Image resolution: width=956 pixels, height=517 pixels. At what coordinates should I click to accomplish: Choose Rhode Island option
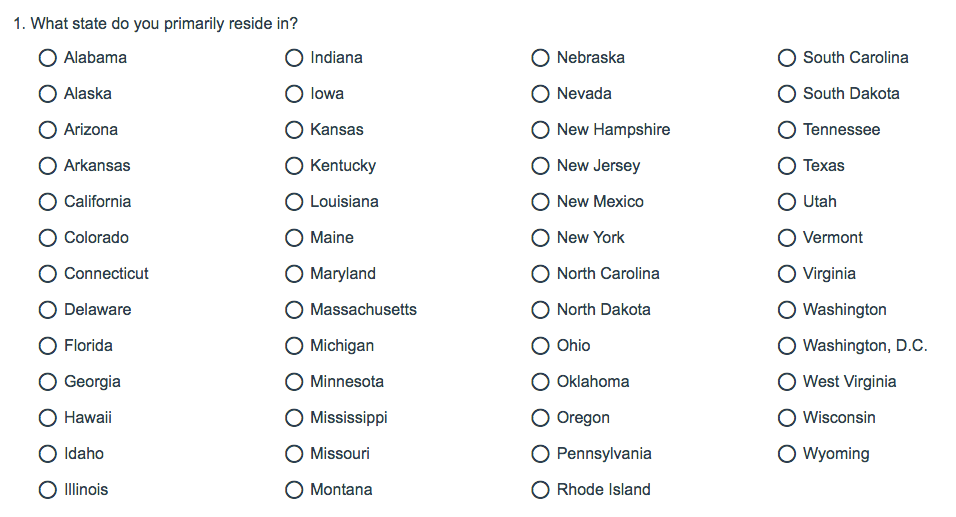pos(541,490)
